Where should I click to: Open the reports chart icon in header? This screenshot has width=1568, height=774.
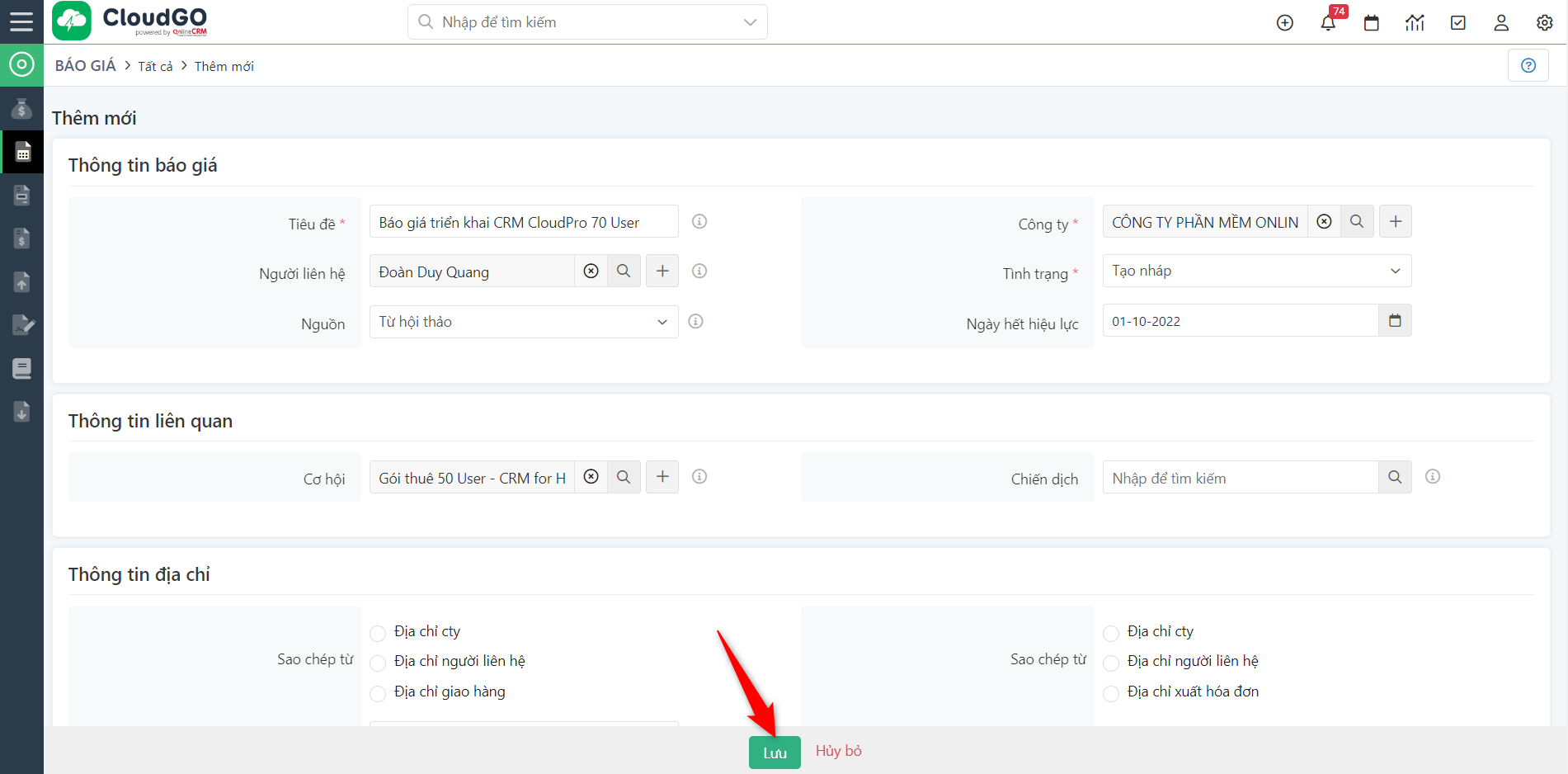tap(1415, 23)
